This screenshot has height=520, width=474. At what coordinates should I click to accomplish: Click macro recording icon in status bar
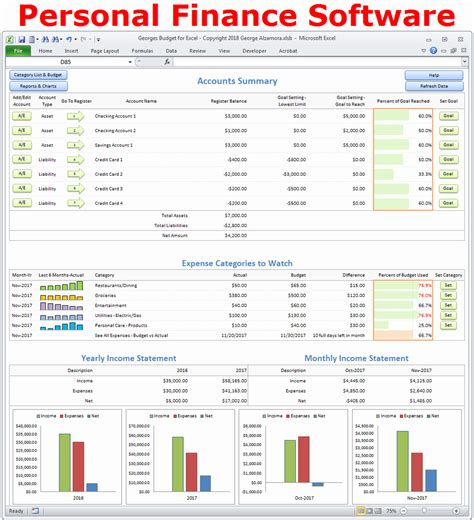pos(35,511)
